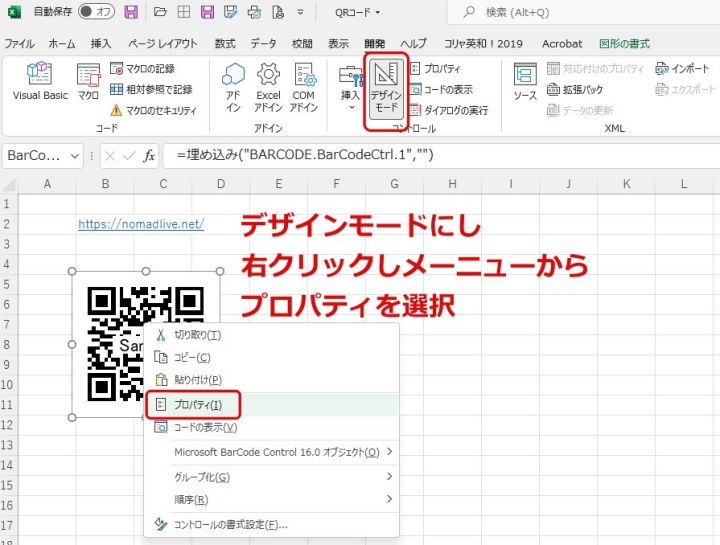Click the 検索 search box
Image resolution: width=720 pixels, height=545 pixels.
[x=583, y=12]
